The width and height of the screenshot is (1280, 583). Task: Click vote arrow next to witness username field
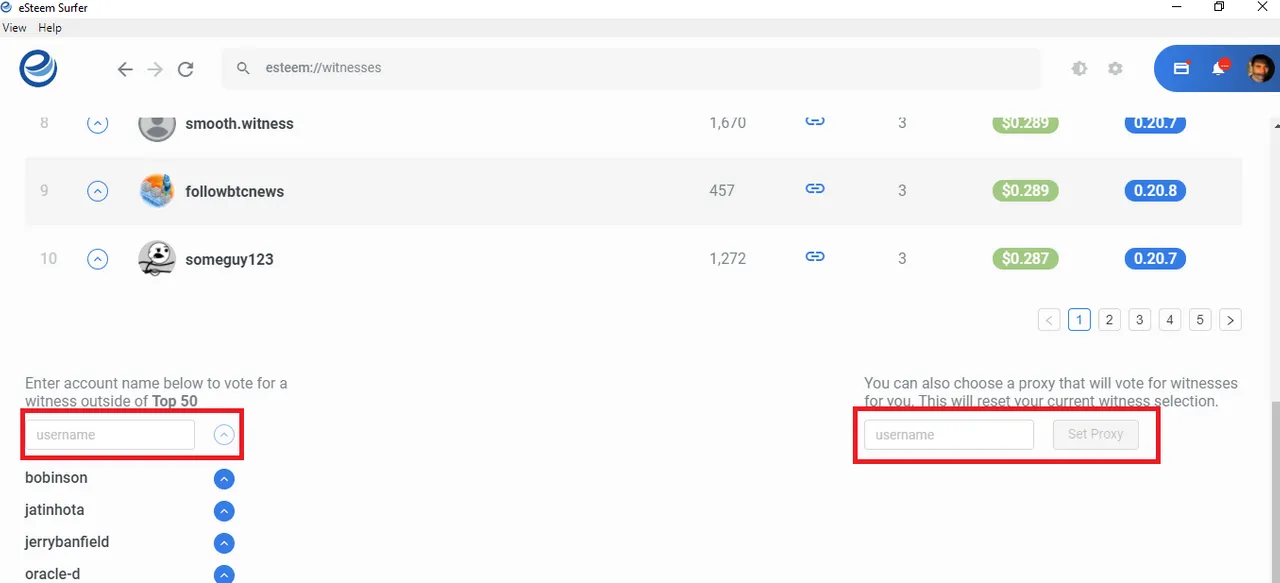point(224,435)
